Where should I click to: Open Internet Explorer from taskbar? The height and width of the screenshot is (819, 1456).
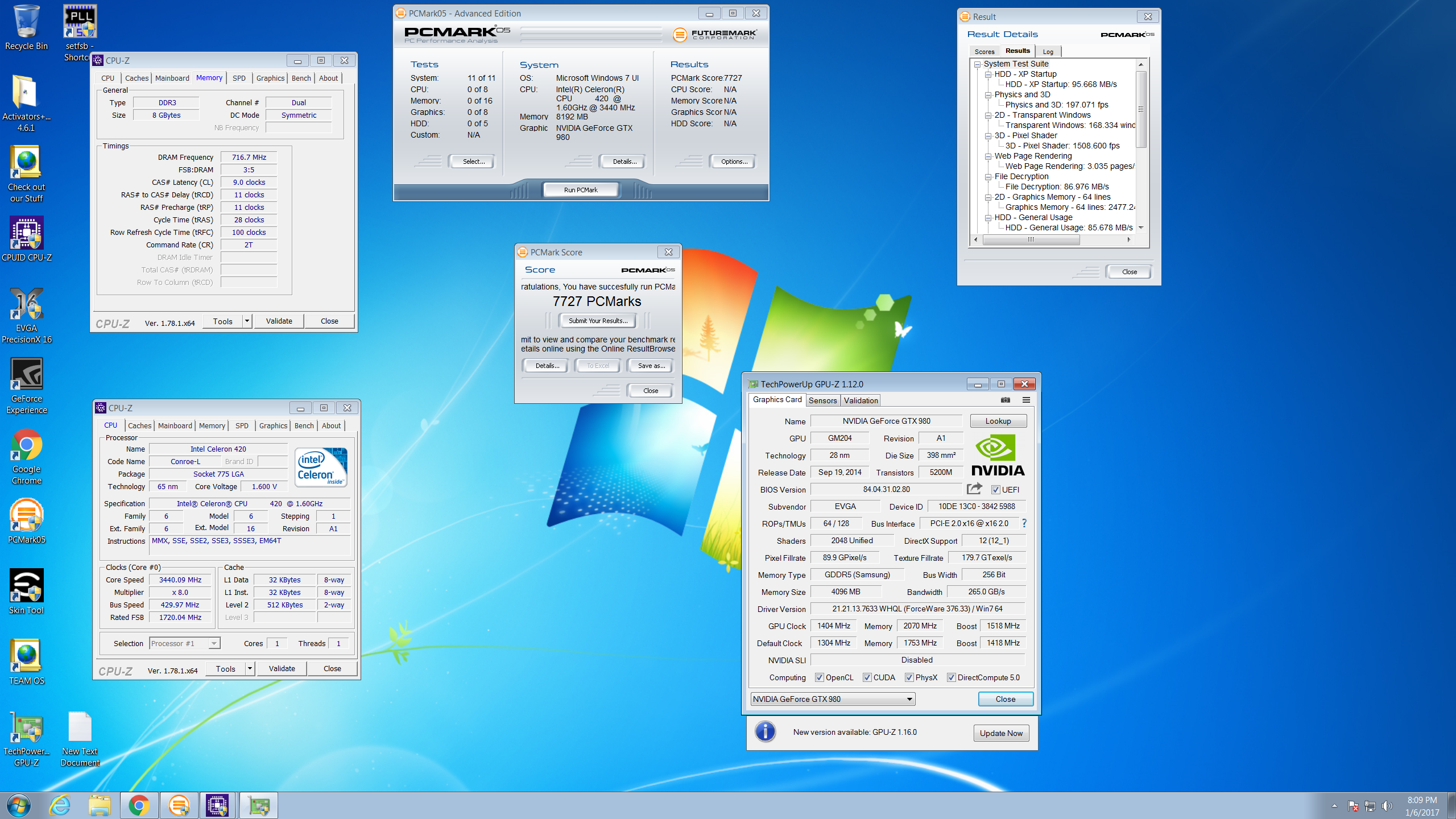click(x=60, y=805)
